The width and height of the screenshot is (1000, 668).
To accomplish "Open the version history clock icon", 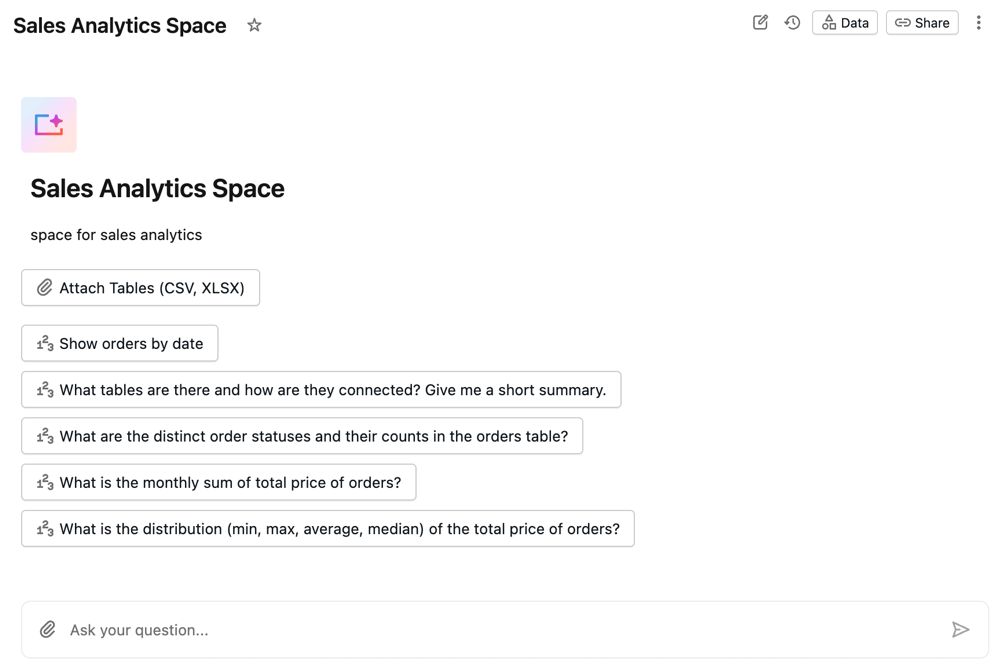I will coord(792,22).
